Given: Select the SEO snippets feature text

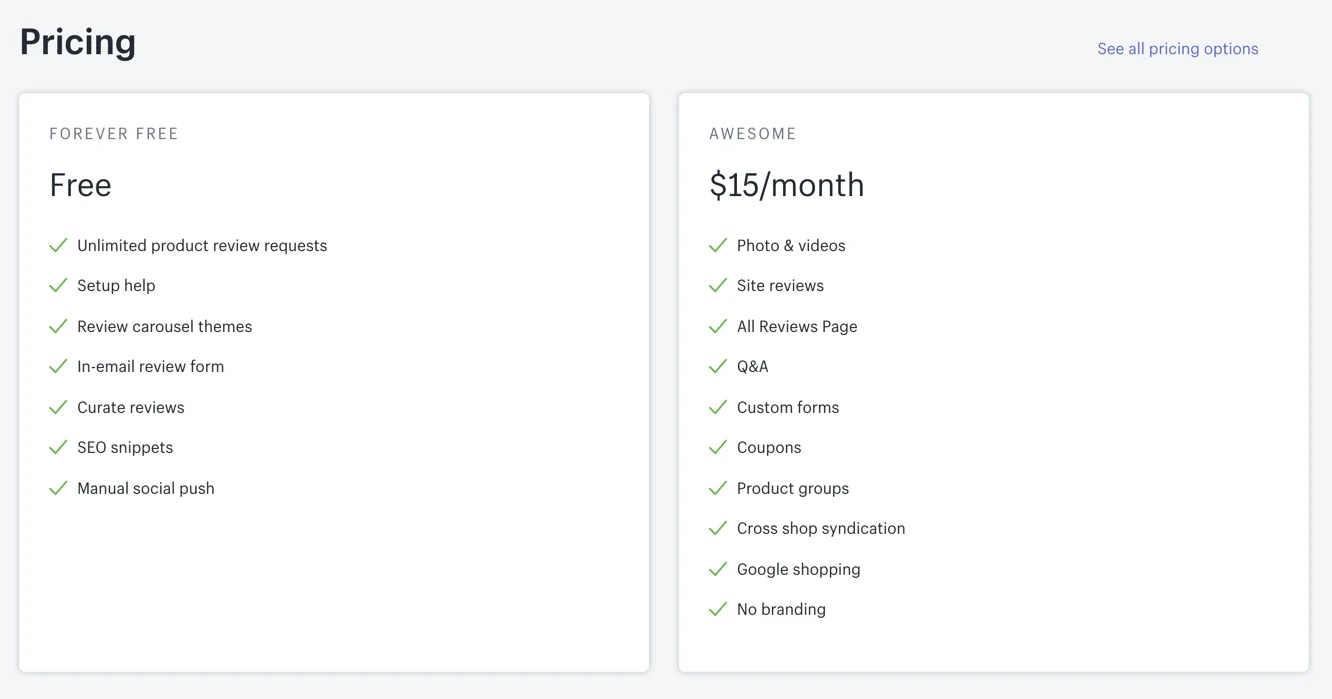Looking at the screenshot, I should coord(125,448).
